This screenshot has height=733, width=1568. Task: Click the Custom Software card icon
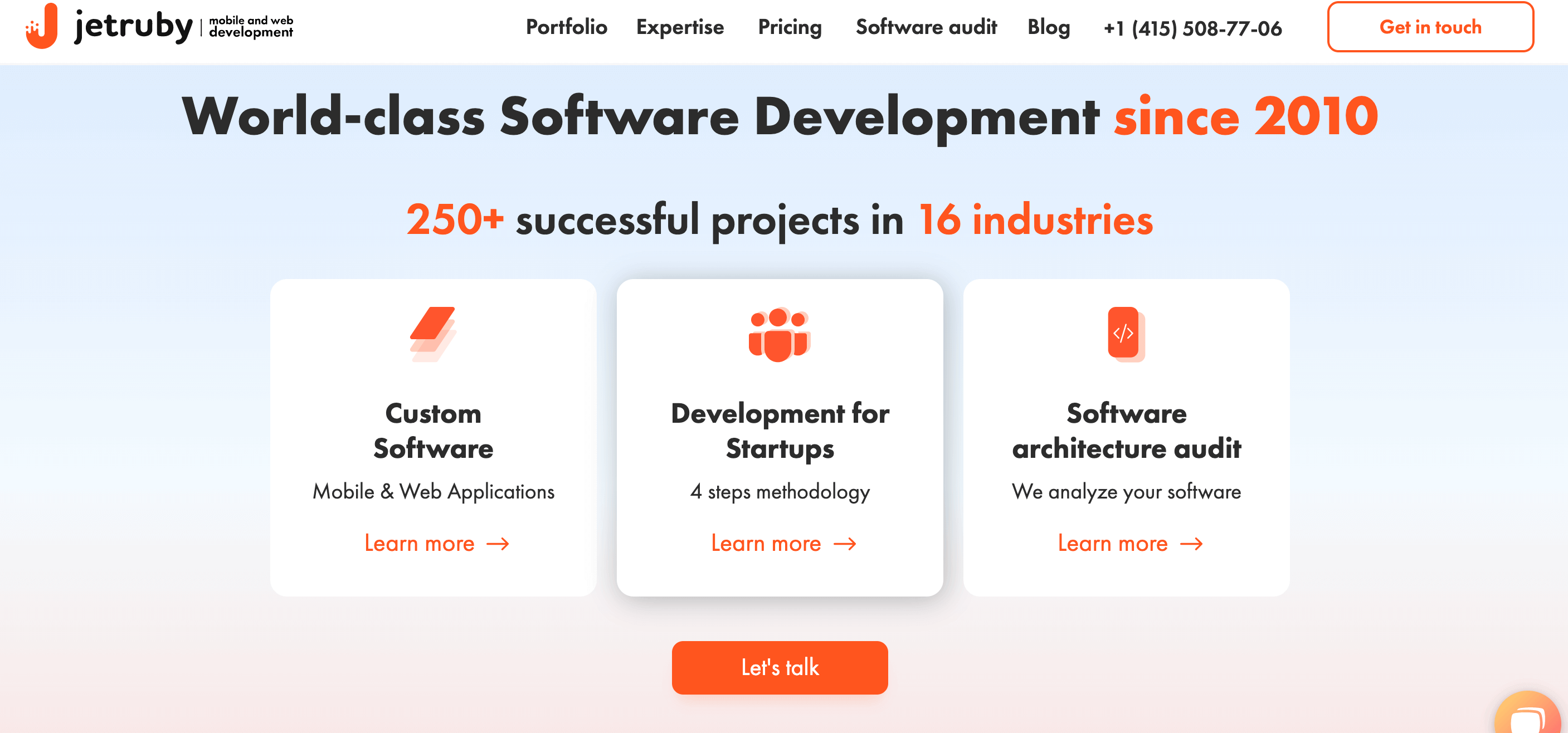[x=433, y=334]
